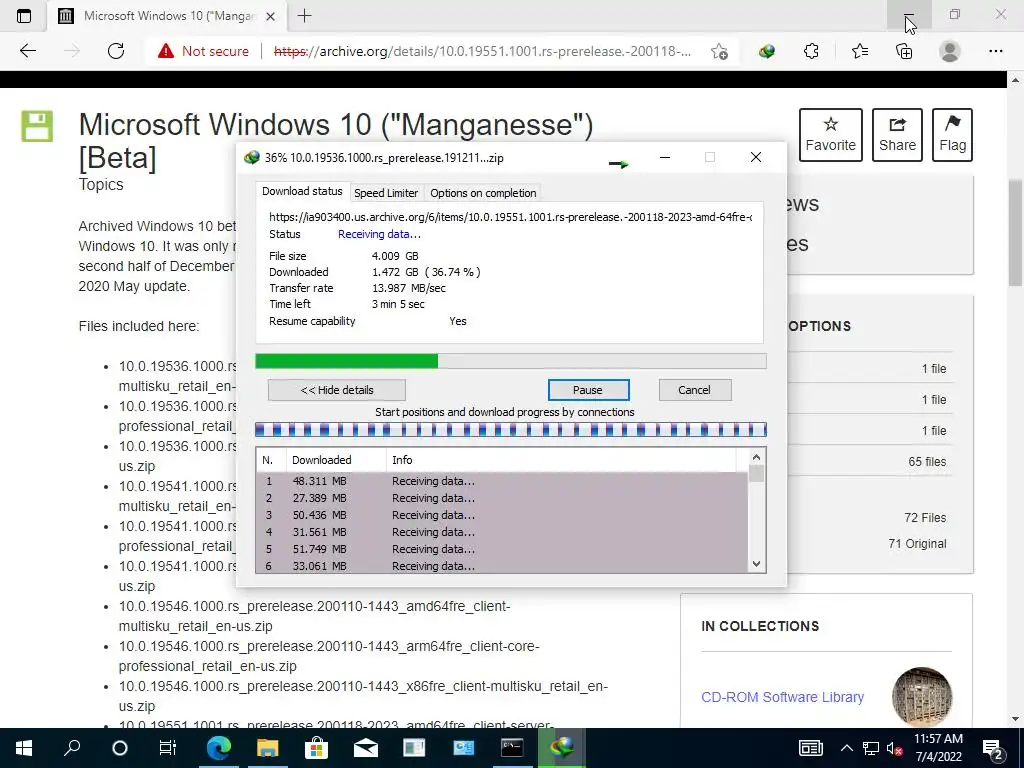This screenshot has height=768, width=1024.
Task: Click the CD-ROM Software Library thumbnail
Action: [x=922, y=697]
